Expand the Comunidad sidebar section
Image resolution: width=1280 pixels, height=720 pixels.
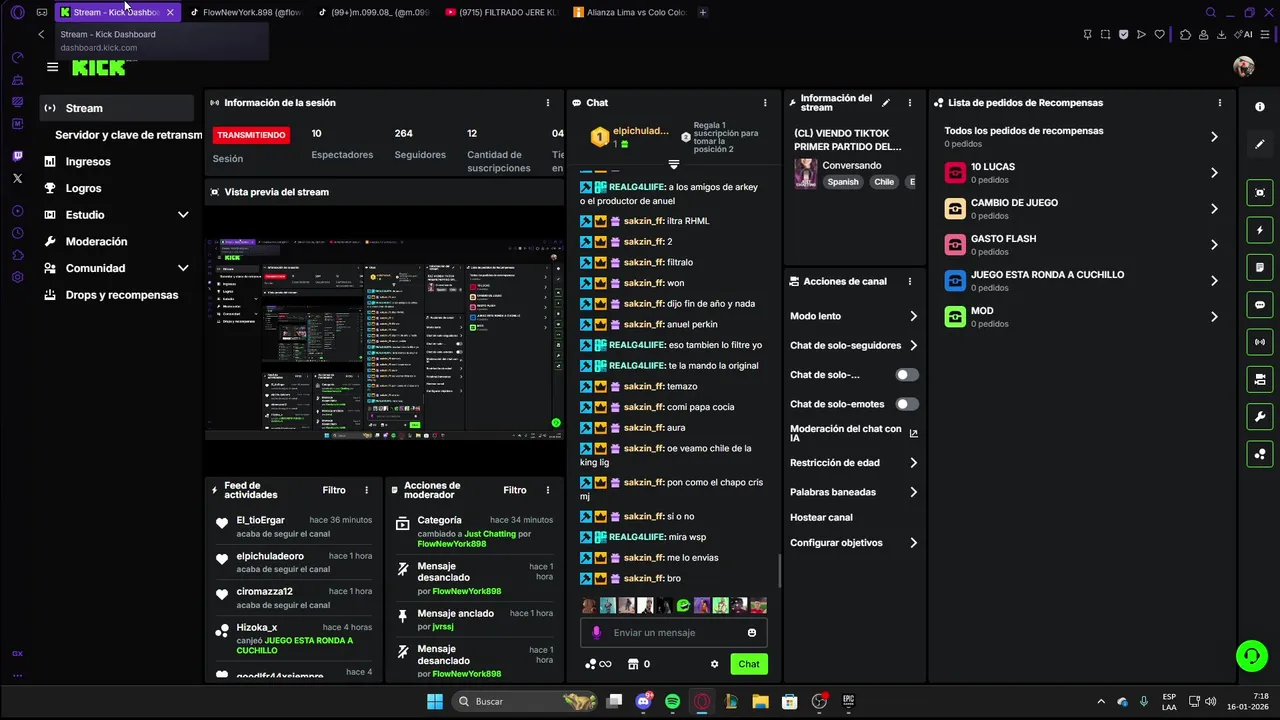point(183,268)
